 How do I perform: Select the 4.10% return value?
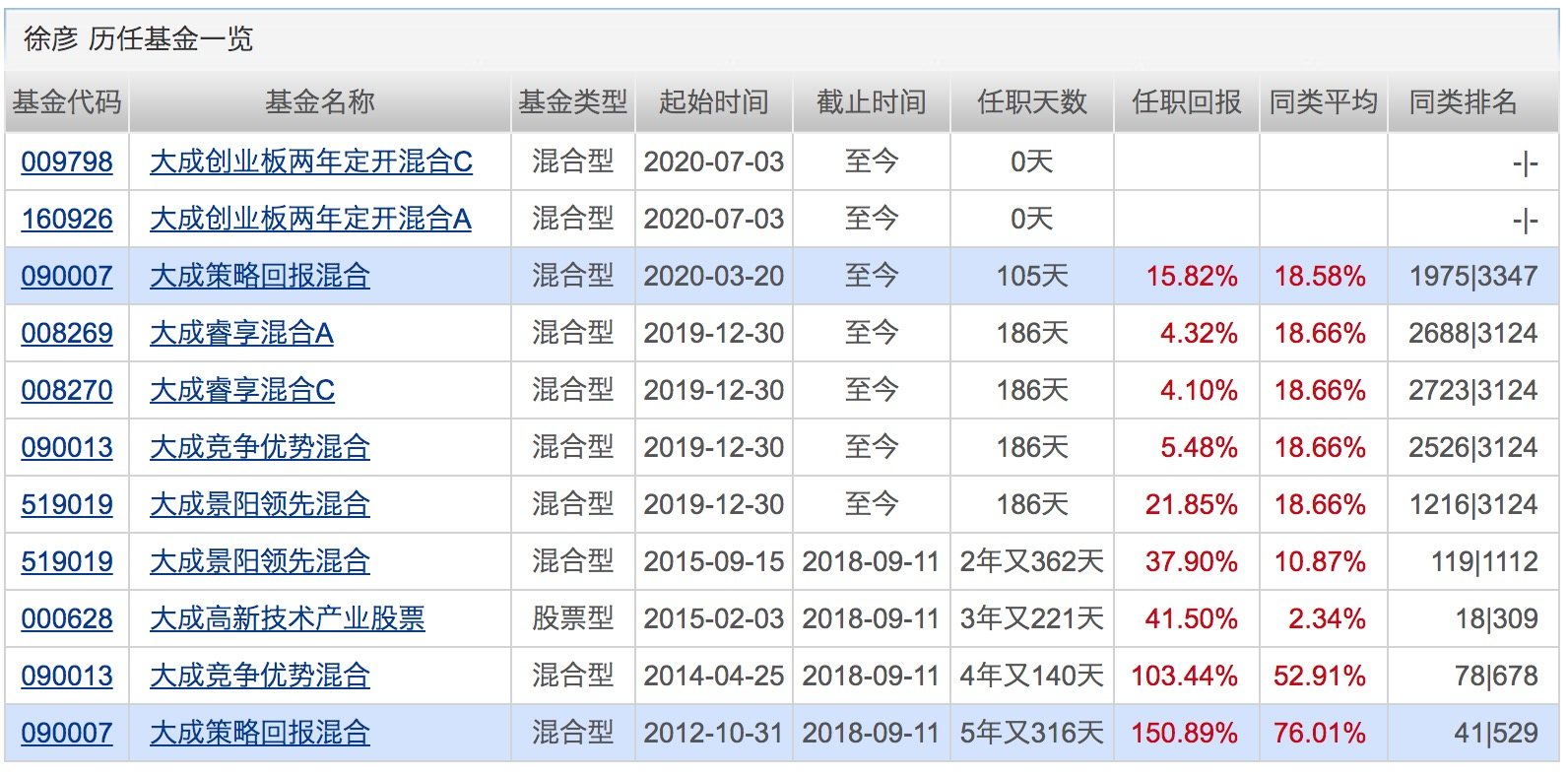pos(1199,390)
